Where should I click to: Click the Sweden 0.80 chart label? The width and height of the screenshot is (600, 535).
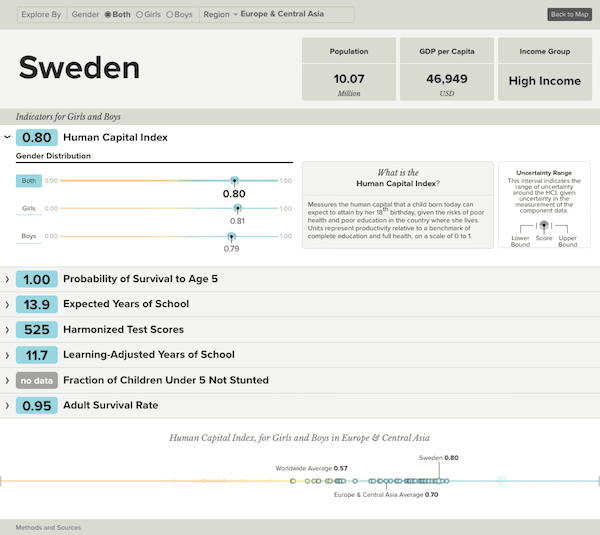[x=439, y=458]
